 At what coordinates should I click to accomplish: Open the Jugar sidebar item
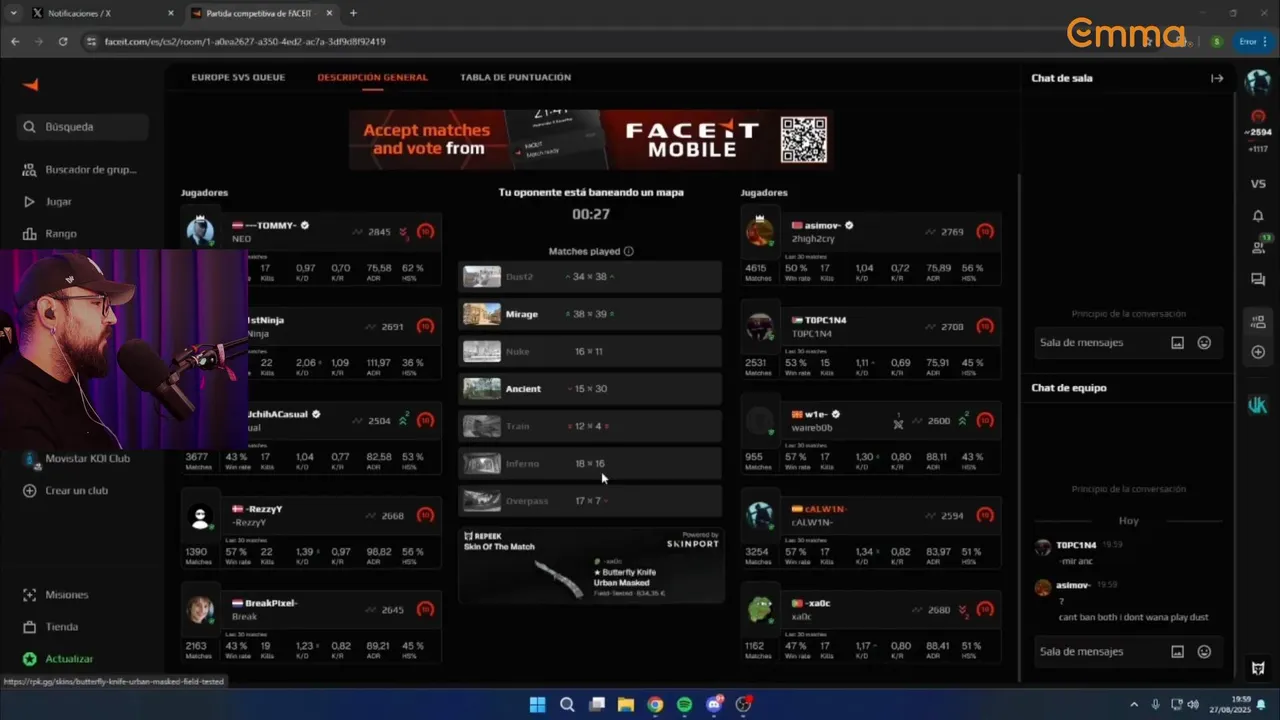tap(47, 201)
